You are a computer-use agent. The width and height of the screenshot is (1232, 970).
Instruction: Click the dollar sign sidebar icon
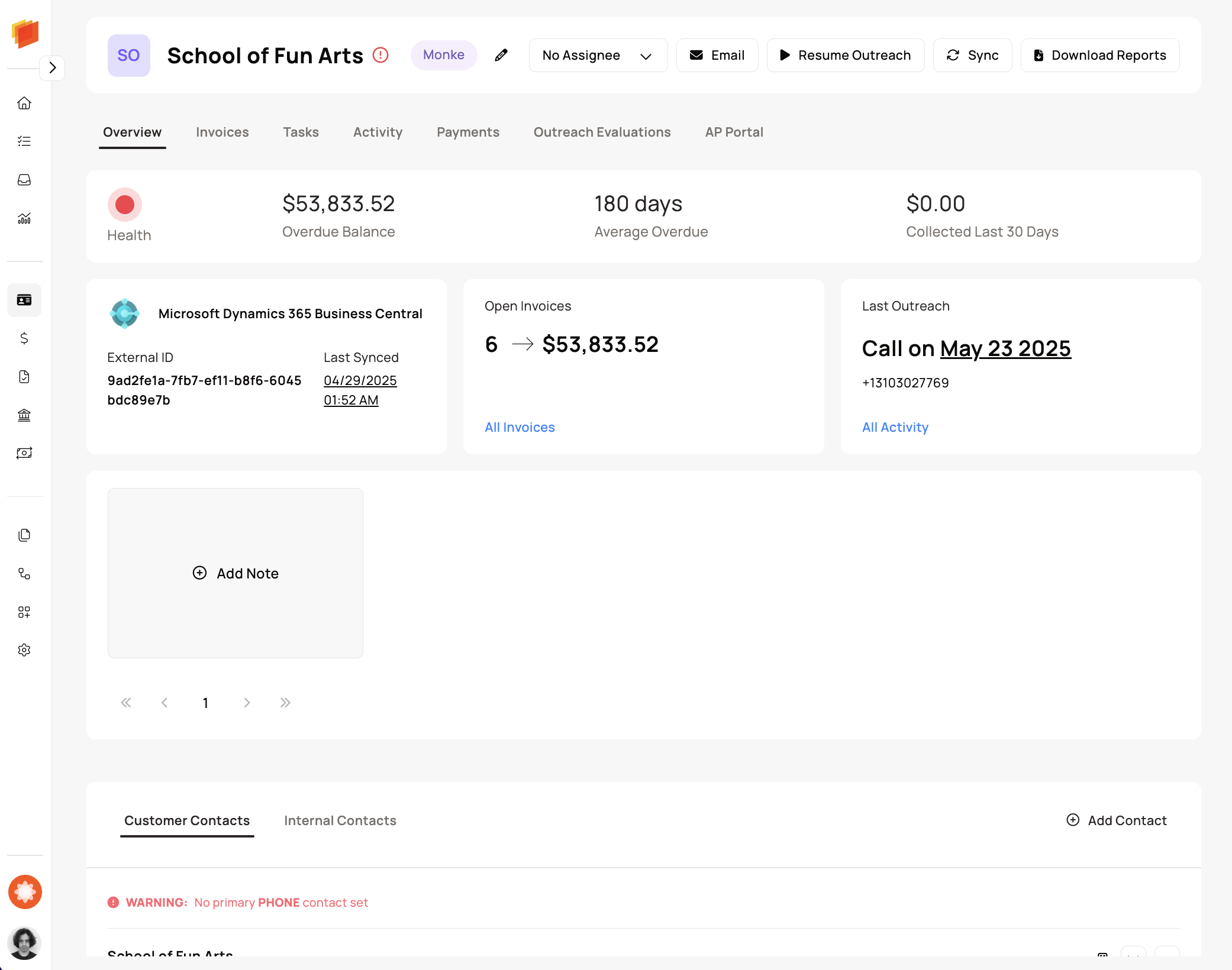pyautogui.click(x=24, y=338)
